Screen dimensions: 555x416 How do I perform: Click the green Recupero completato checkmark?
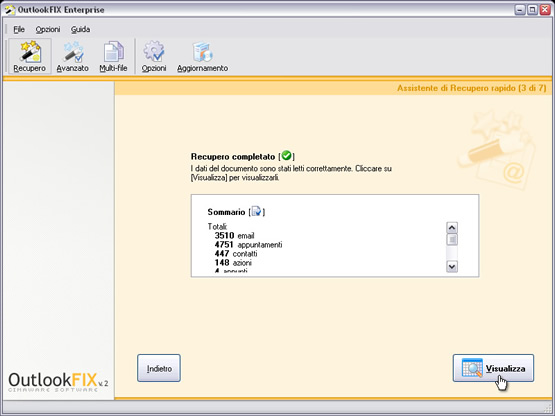click(x=286, y=155)
